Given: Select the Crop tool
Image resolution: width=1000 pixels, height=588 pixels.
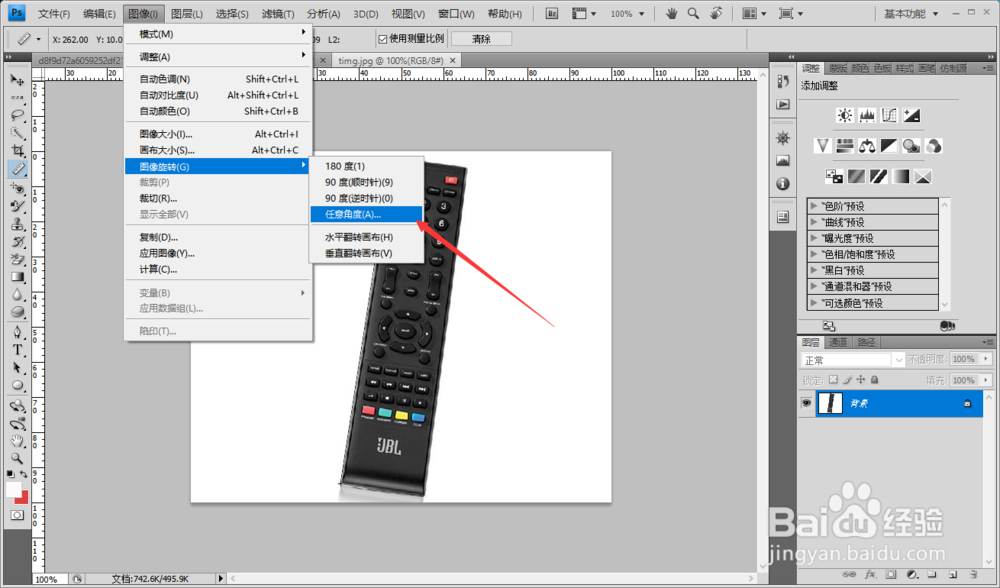Looking at the screenshot, I should [x=17, y=151].
